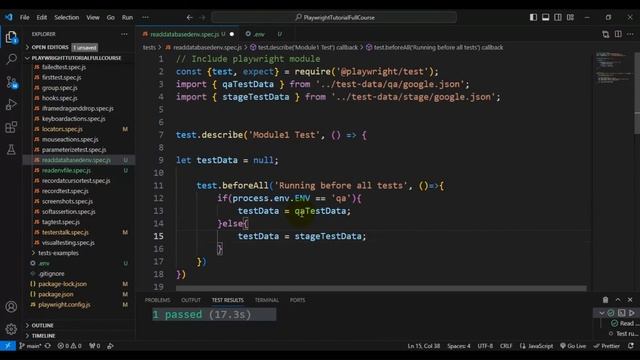Viewport: 640px width, 360px height.
Task: Open the Accounts icon in activity bar
Action: tap(11, 307)
